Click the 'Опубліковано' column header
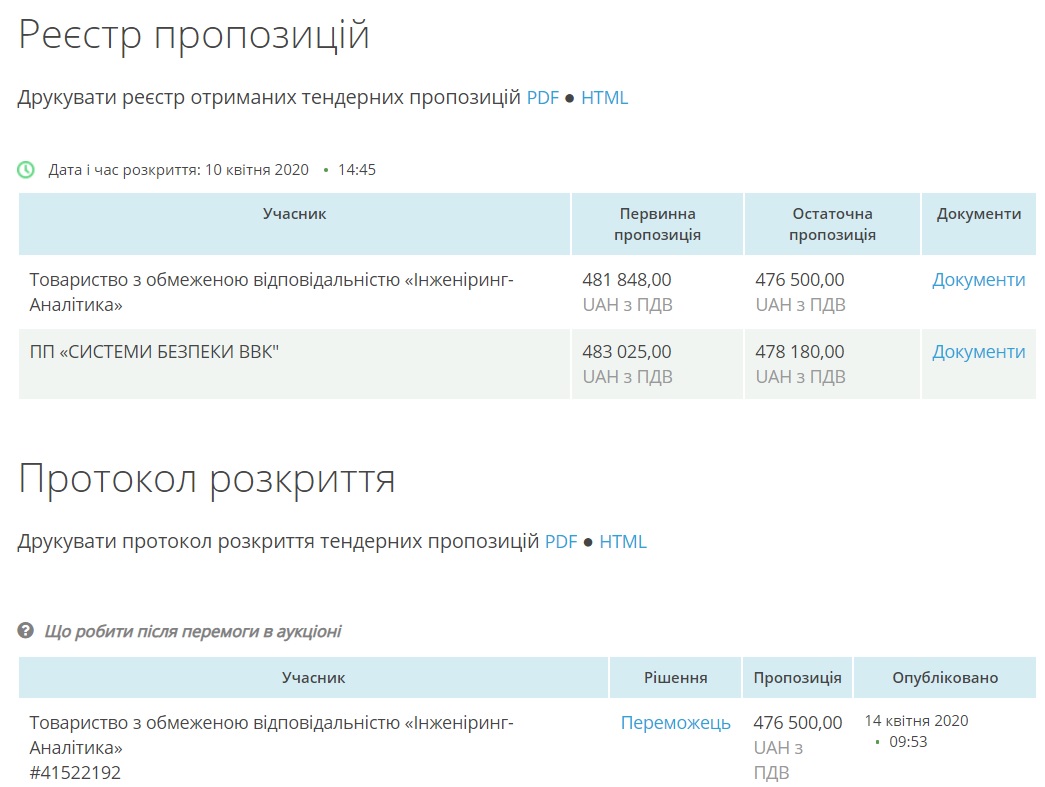The image size is (1045, 787). click(x=944, y=678)
